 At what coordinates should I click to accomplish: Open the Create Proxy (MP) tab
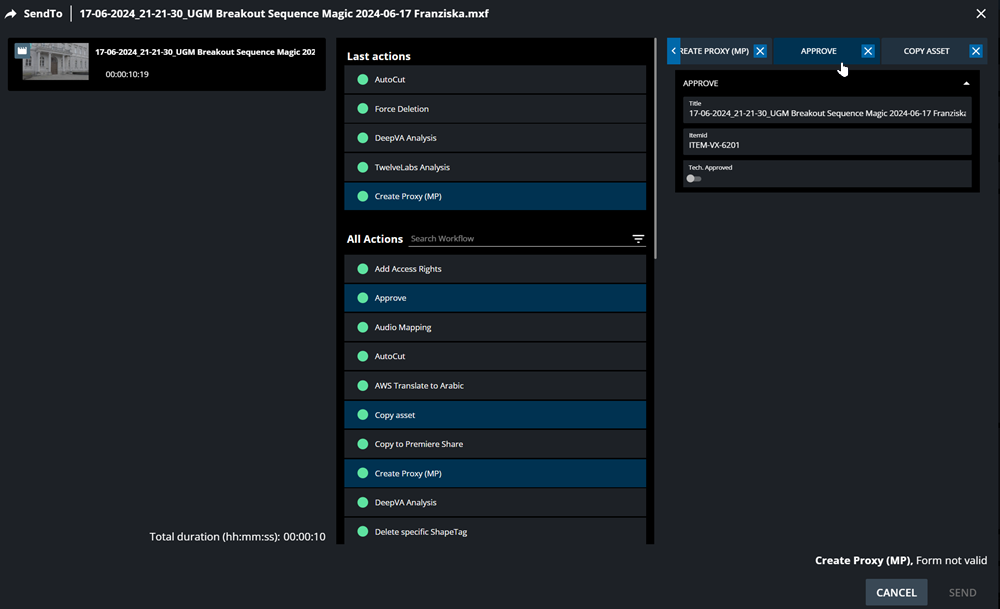(x=714, y=51)
